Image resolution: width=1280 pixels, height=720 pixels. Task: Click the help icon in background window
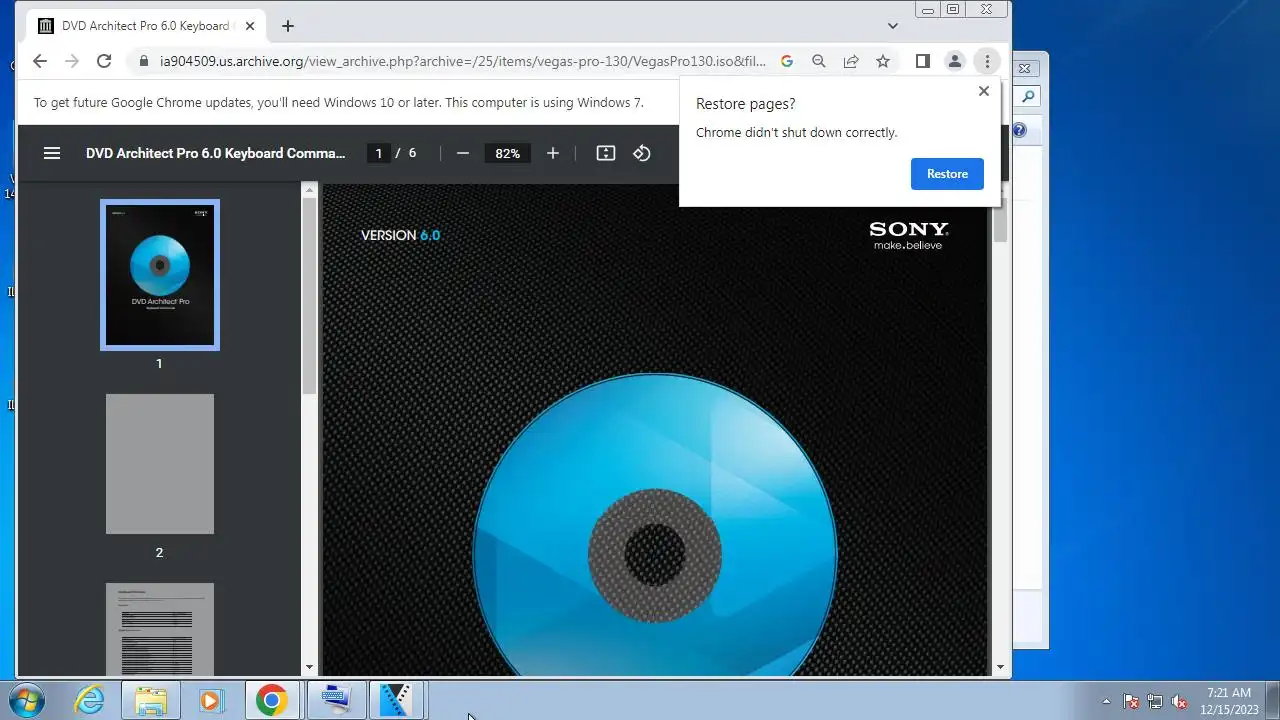click(x=1019, y=130)
